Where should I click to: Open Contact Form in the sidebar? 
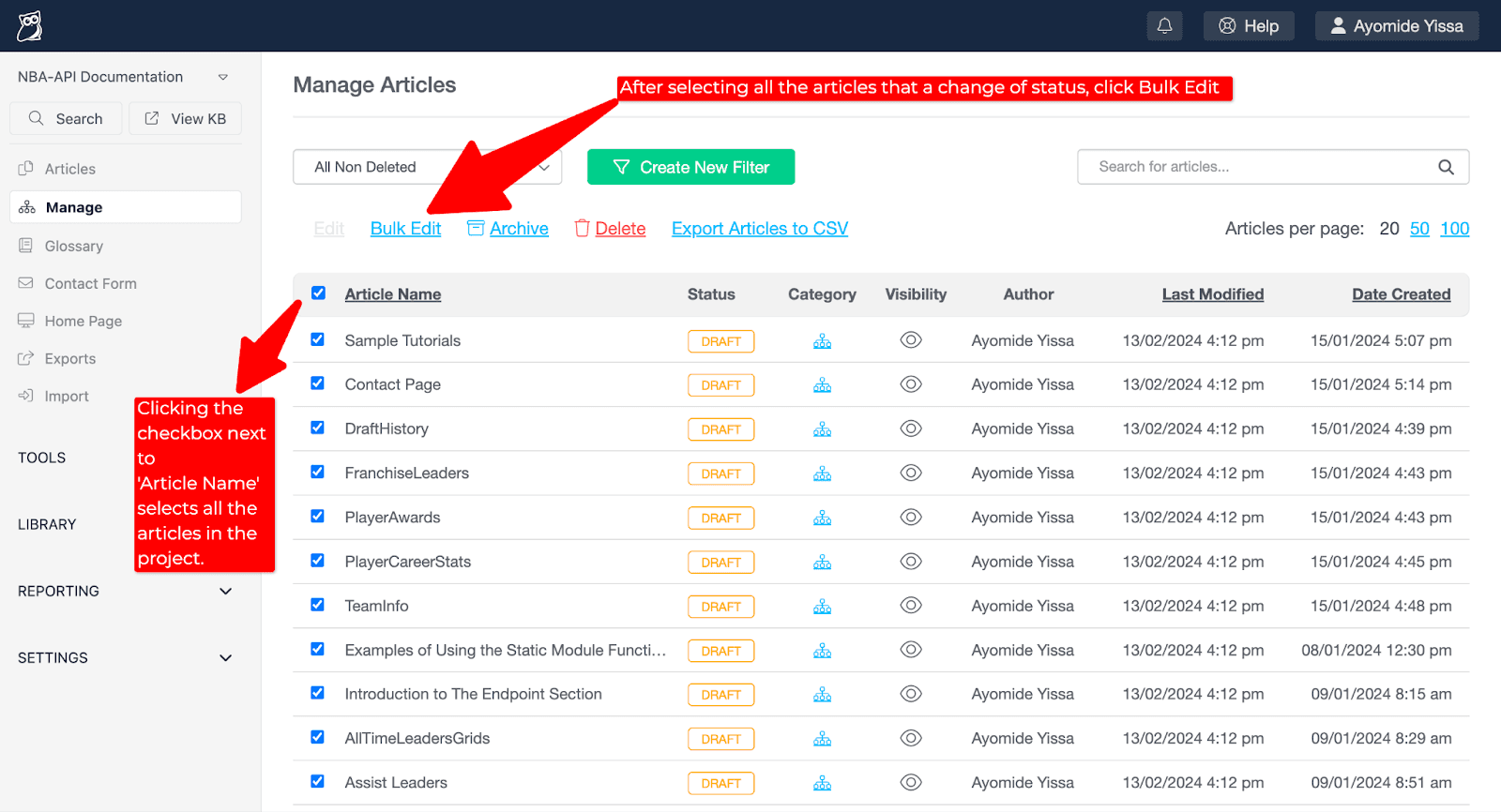tap(91, 283)
